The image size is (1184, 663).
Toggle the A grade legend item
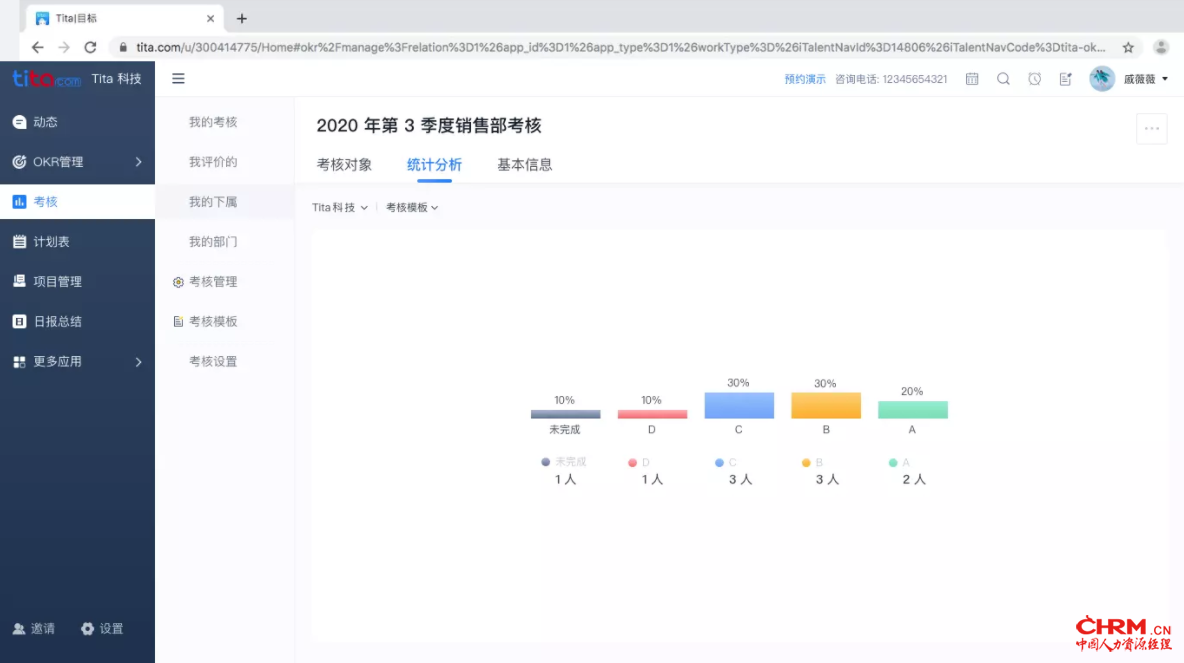click(900, 462)
